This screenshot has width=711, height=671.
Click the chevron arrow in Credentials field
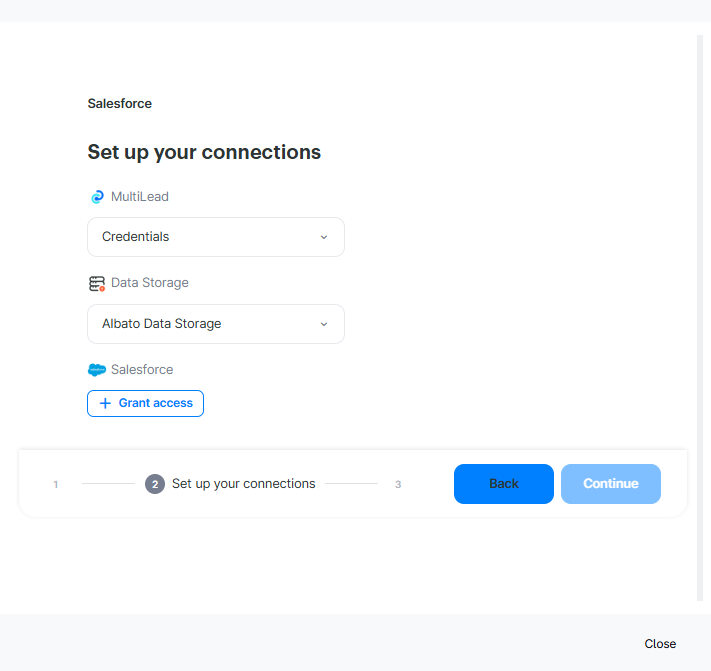323,237
